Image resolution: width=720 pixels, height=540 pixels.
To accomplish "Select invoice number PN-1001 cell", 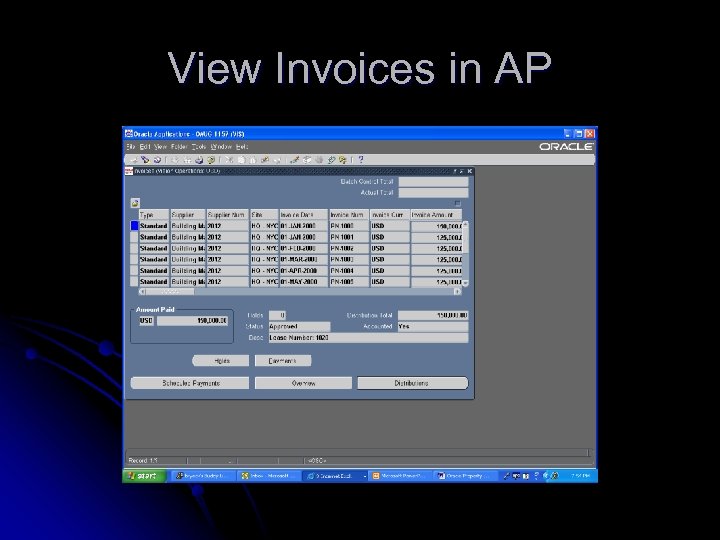I will (x=349, y=237).
